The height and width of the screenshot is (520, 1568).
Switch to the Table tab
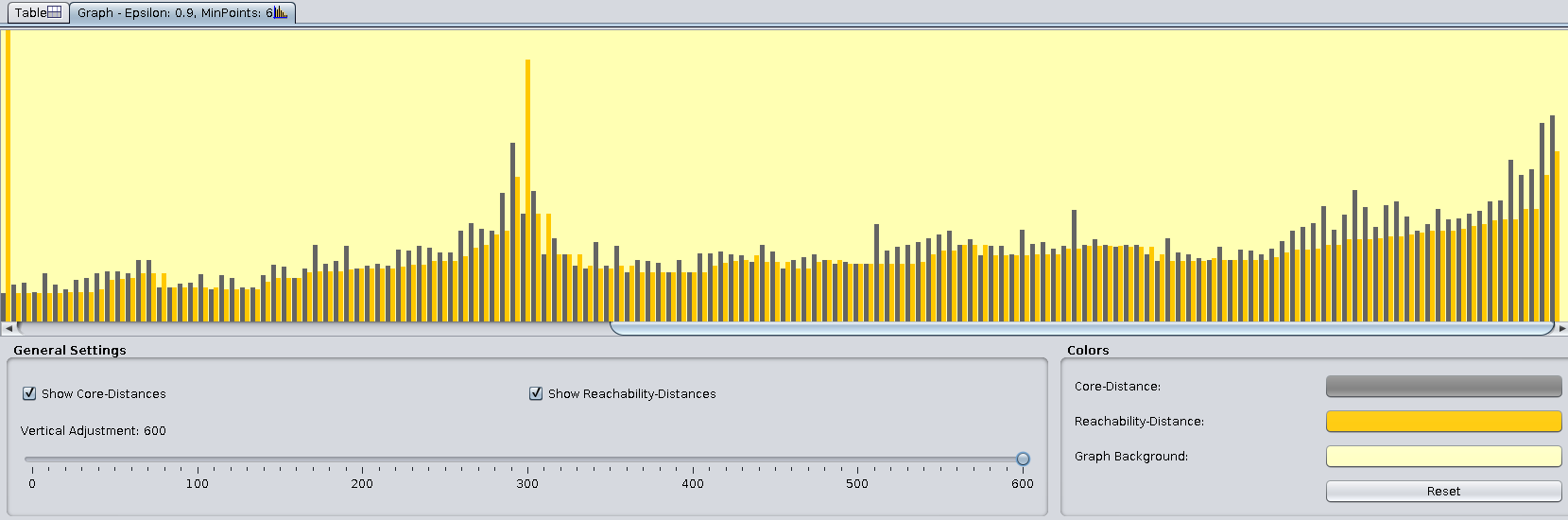[x=36, y=12]
